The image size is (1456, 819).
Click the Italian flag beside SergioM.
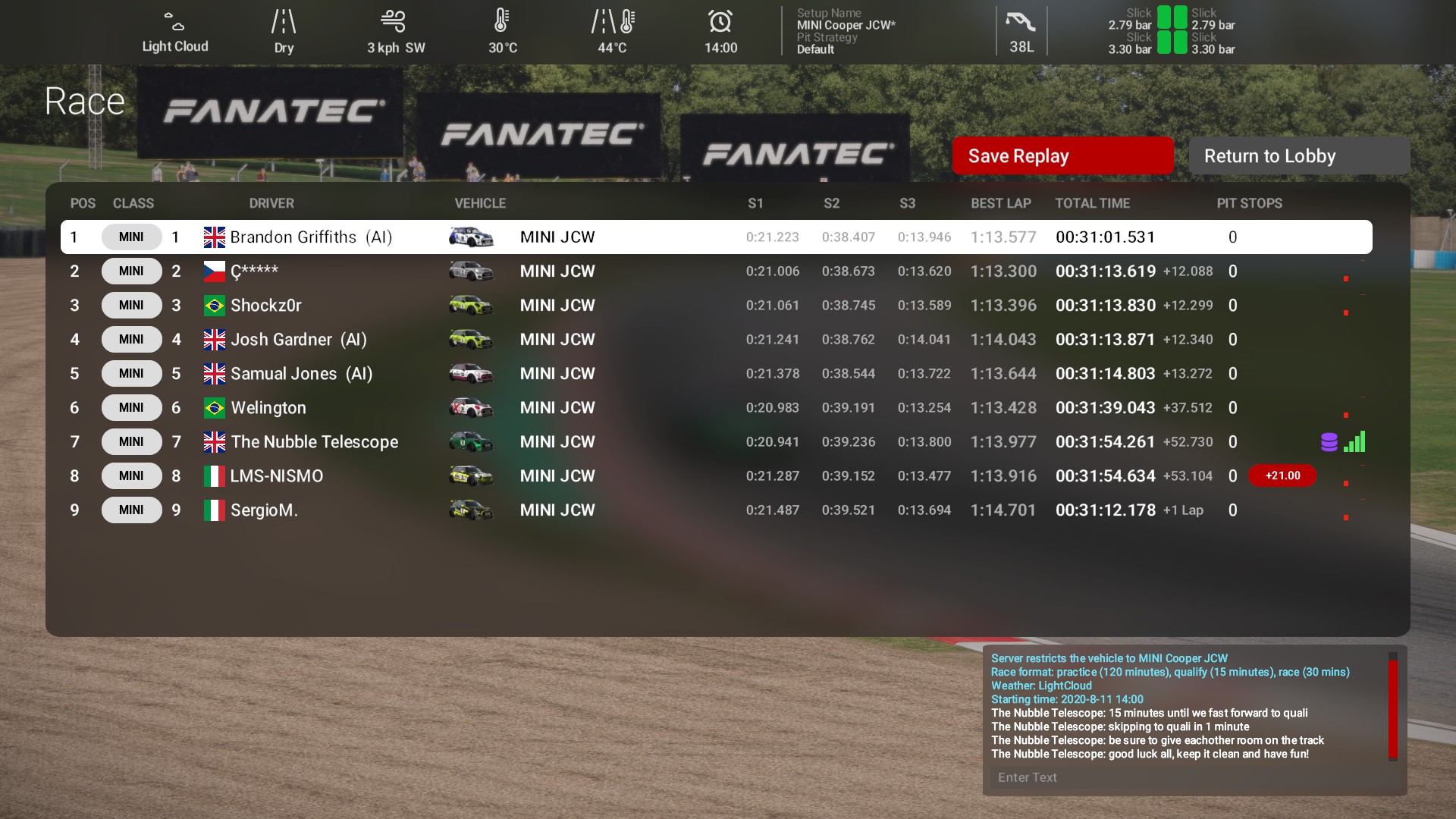(x=215, y=510)
